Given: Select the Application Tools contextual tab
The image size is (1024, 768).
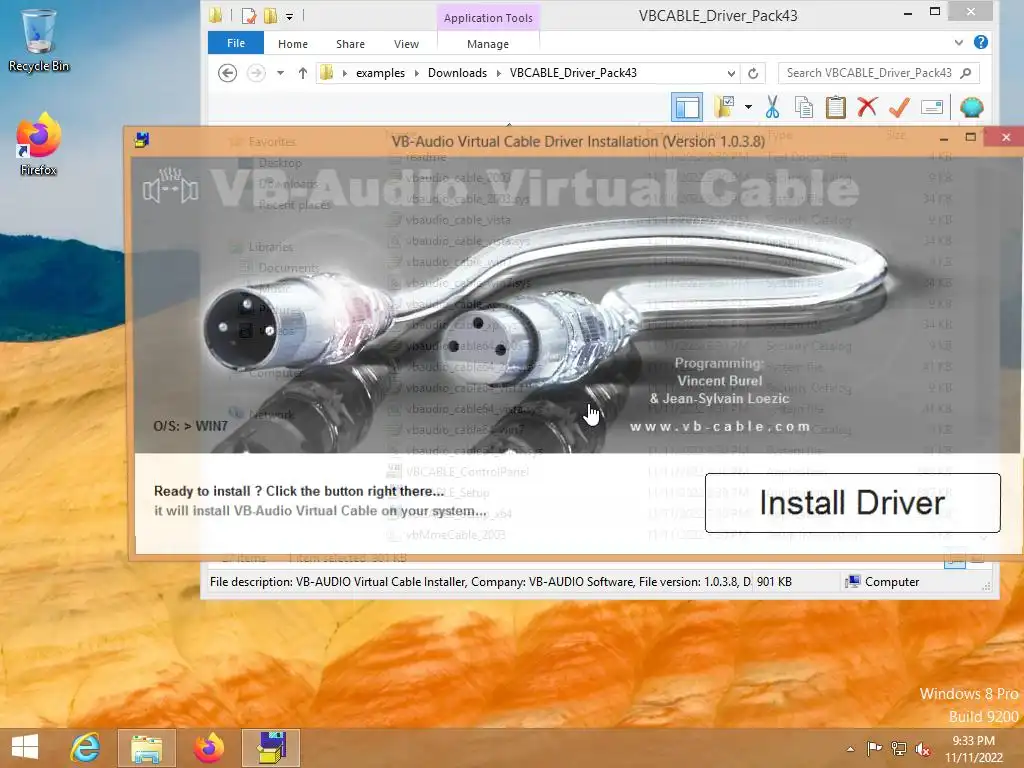Looking at the screenshot, I should point(488,18).
